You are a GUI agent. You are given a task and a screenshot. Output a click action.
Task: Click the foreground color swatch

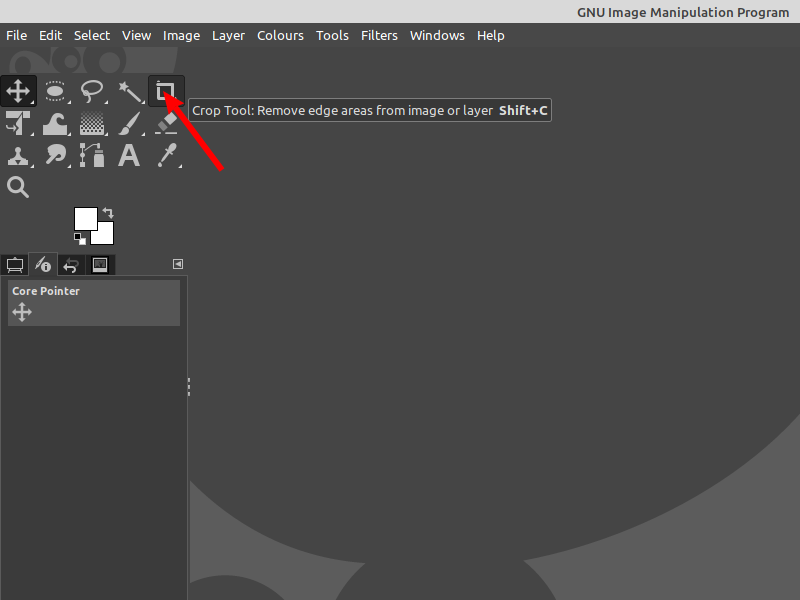click(x=87, y=218)
